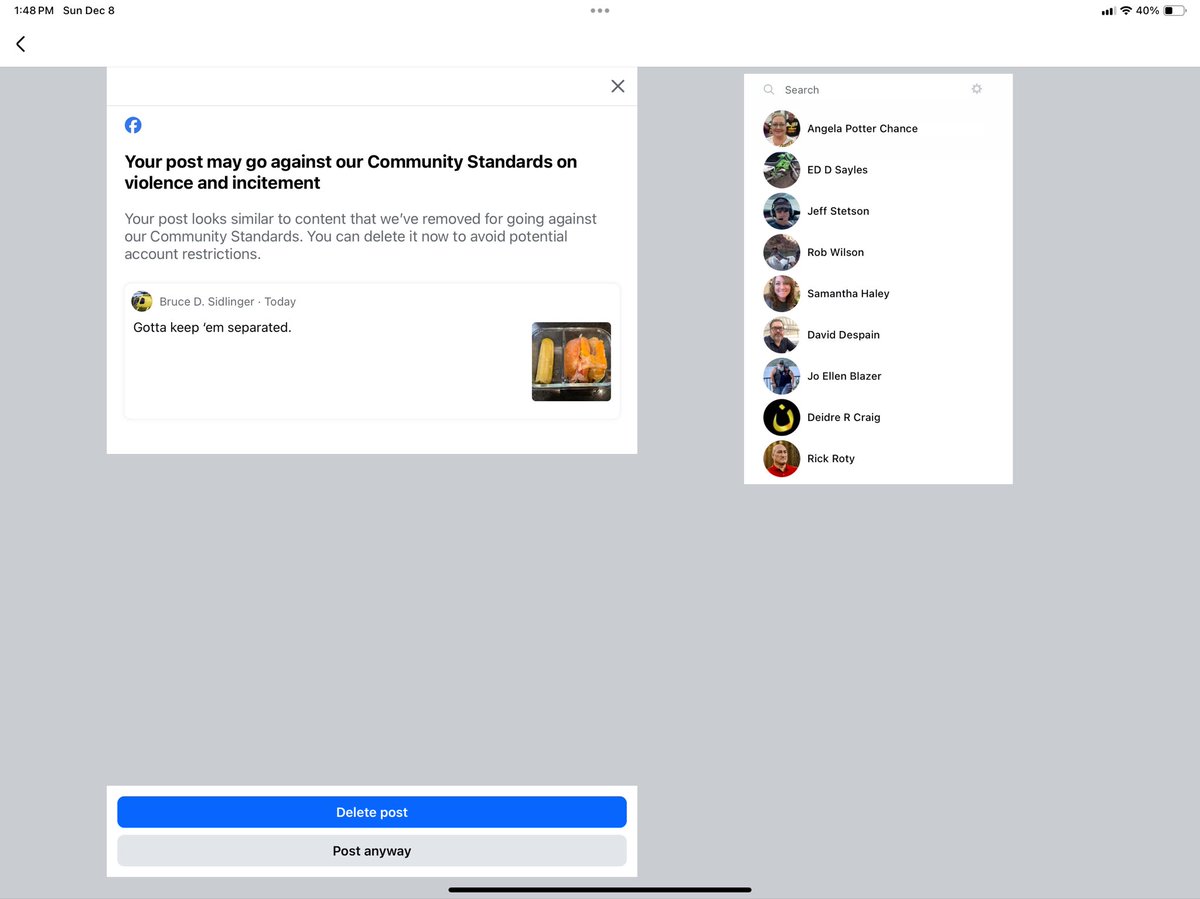Tap Bruce D. Sidlinger's profile picture
Screen dimensions: 1200x899
[x=142, y=301]
